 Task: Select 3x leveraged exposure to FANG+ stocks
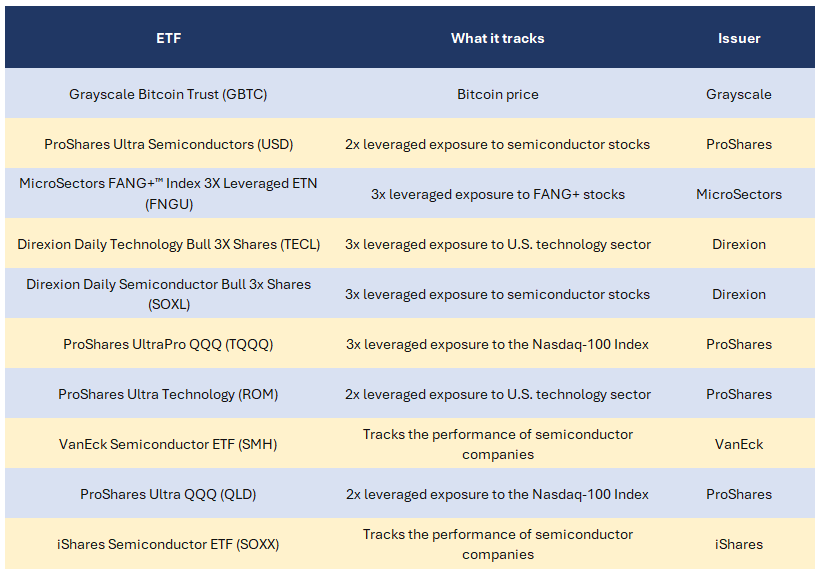pyautogui.click(x=497, y=194)
